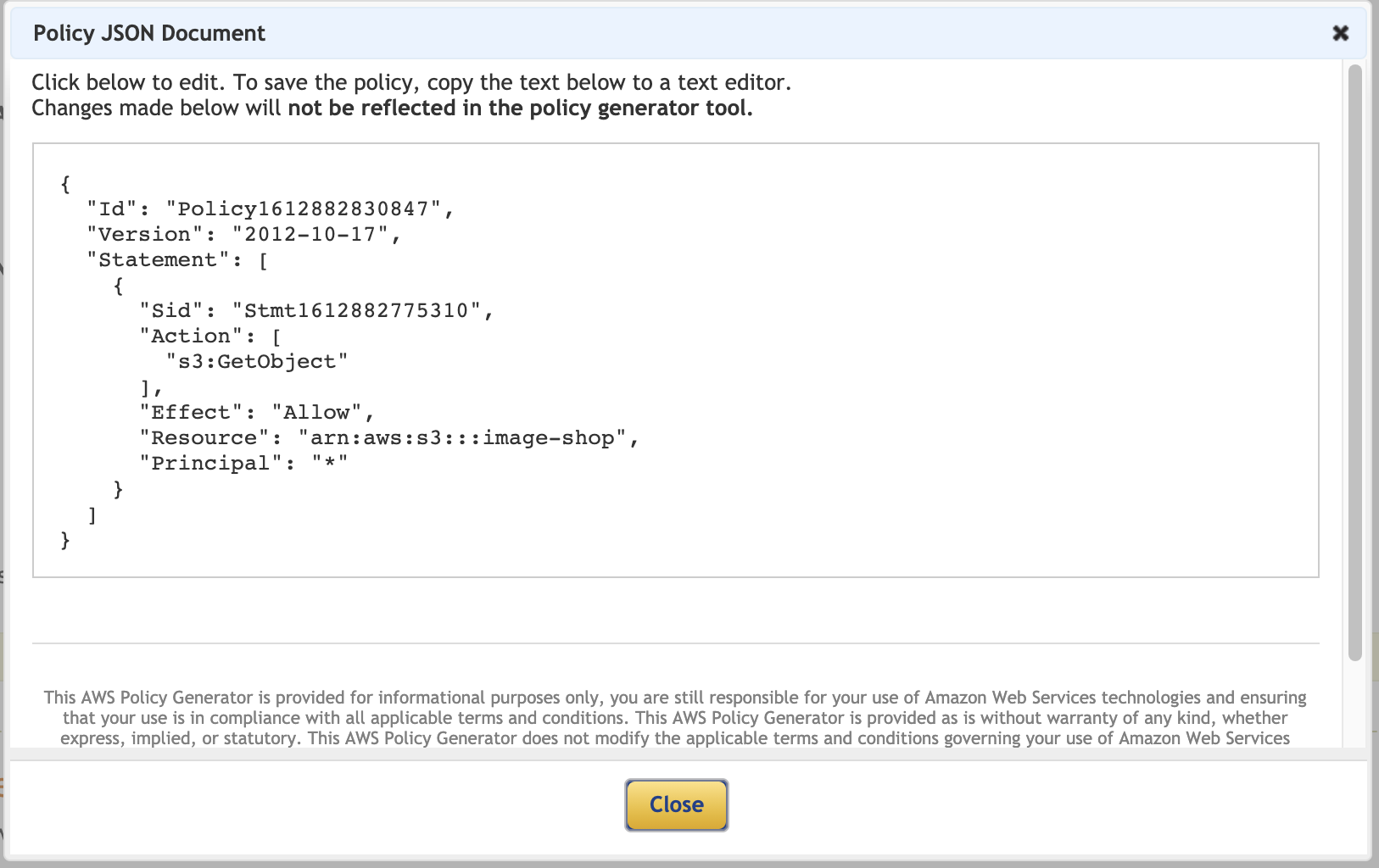This screenshot has width=1379, height=868.
Task: Click the AWS Policy Generator disclaimer paragraph
Action: tap(675, 717)
